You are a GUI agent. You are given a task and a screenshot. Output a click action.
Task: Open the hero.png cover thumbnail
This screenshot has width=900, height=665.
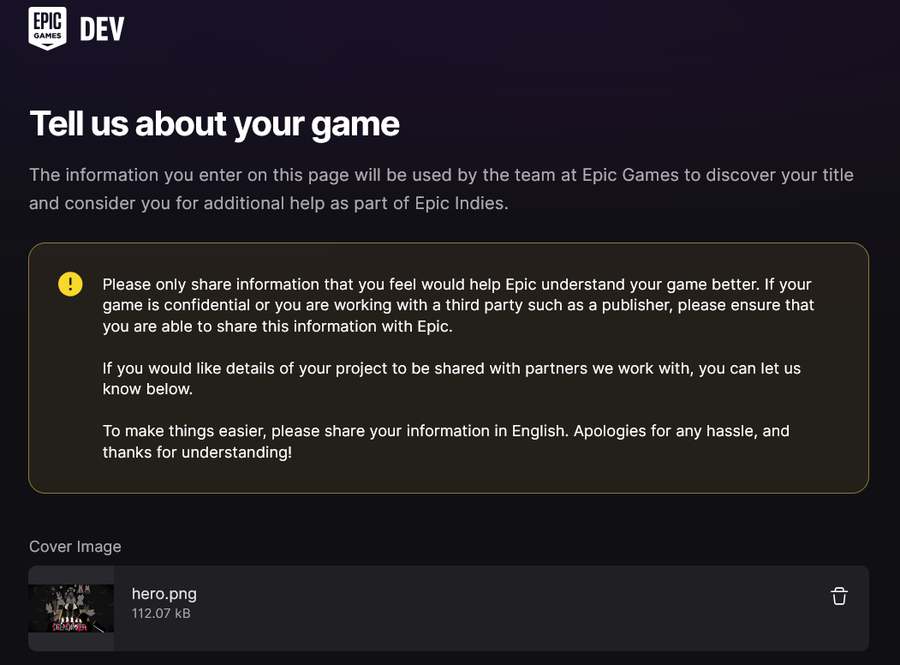point(71,608)
